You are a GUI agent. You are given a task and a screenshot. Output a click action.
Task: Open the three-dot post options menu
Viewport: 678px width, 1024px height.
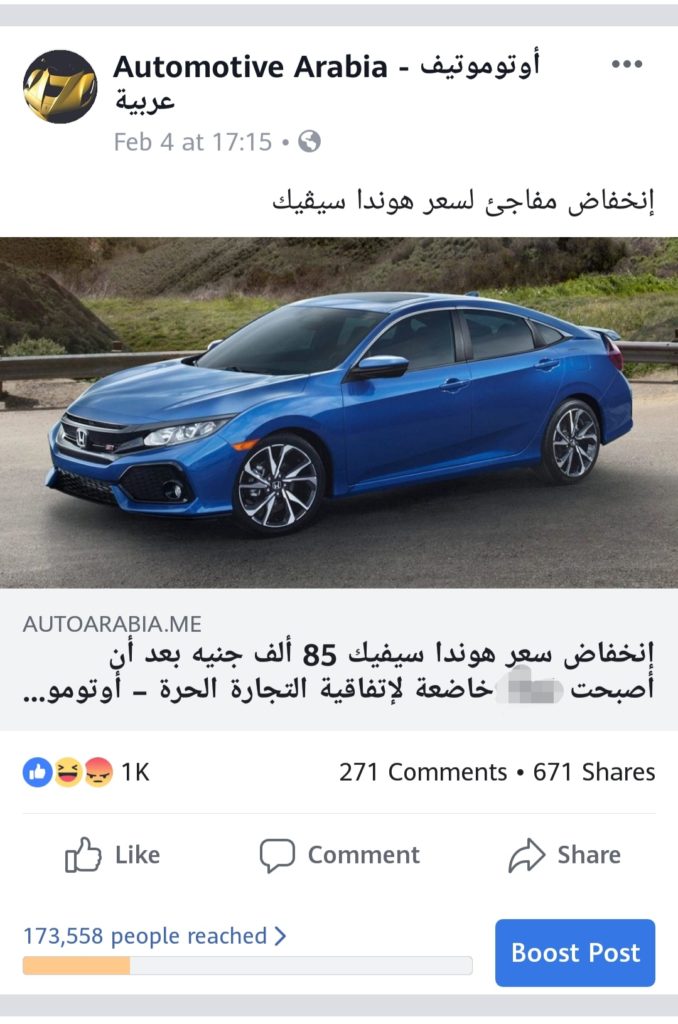627,64
